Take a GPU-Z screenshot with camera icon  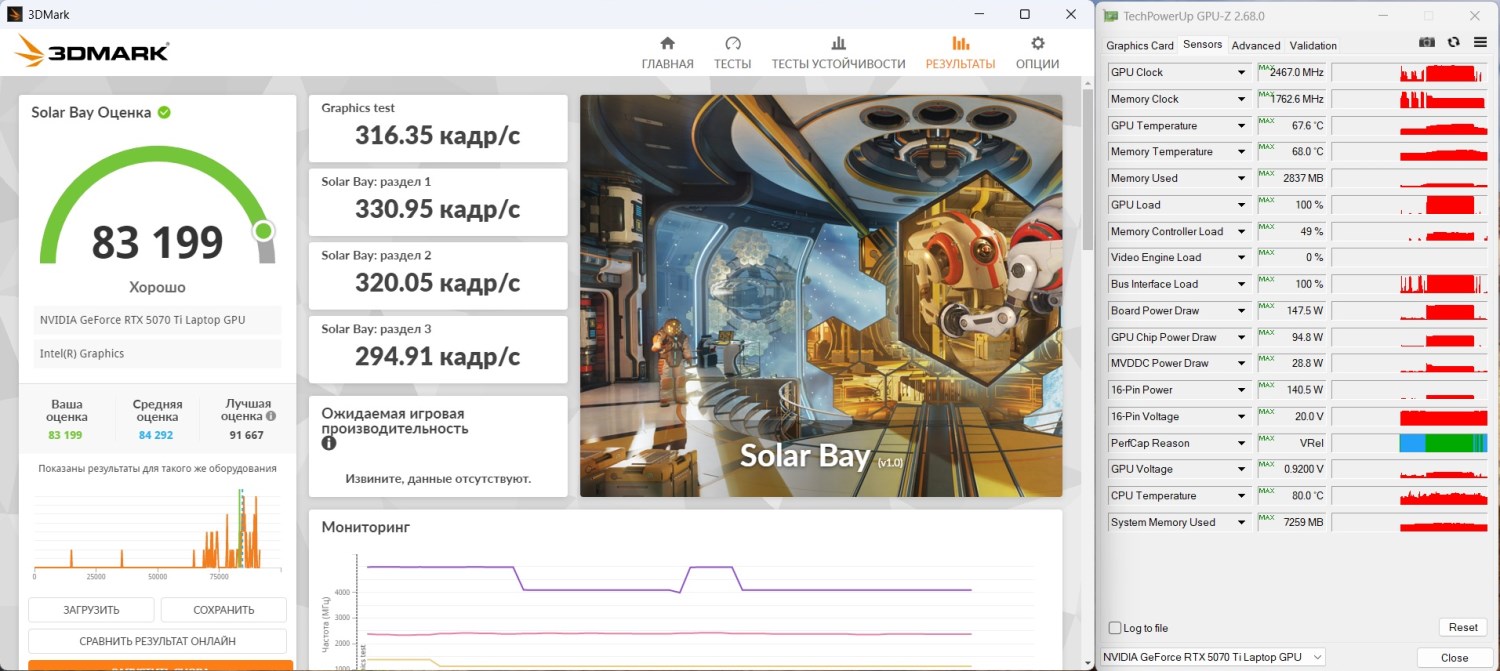pos(1427,42)
